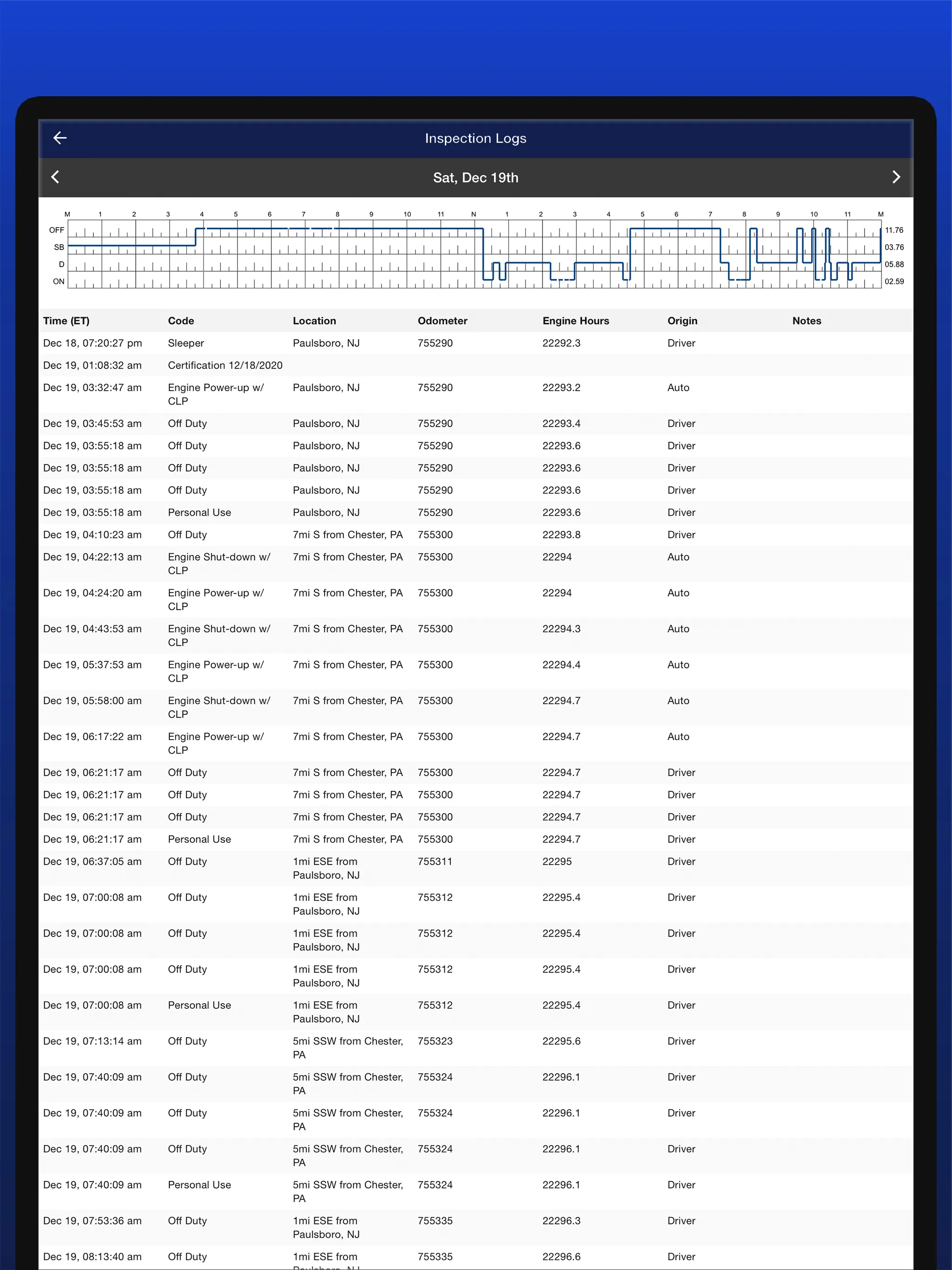Click engine hours 22295 cell
Screen dimensions: 952x1270
coord(557,862)
